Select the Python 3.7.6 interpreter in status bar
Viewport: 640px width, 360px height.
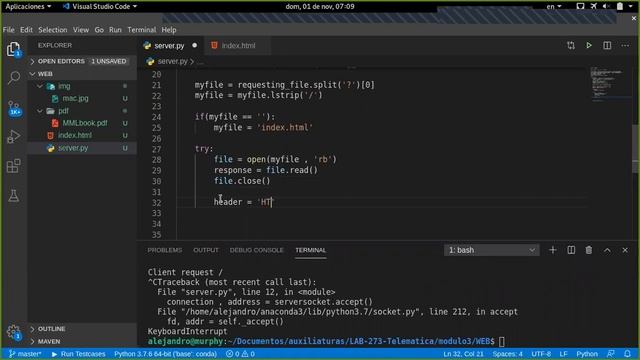click(x=165, y=354)
